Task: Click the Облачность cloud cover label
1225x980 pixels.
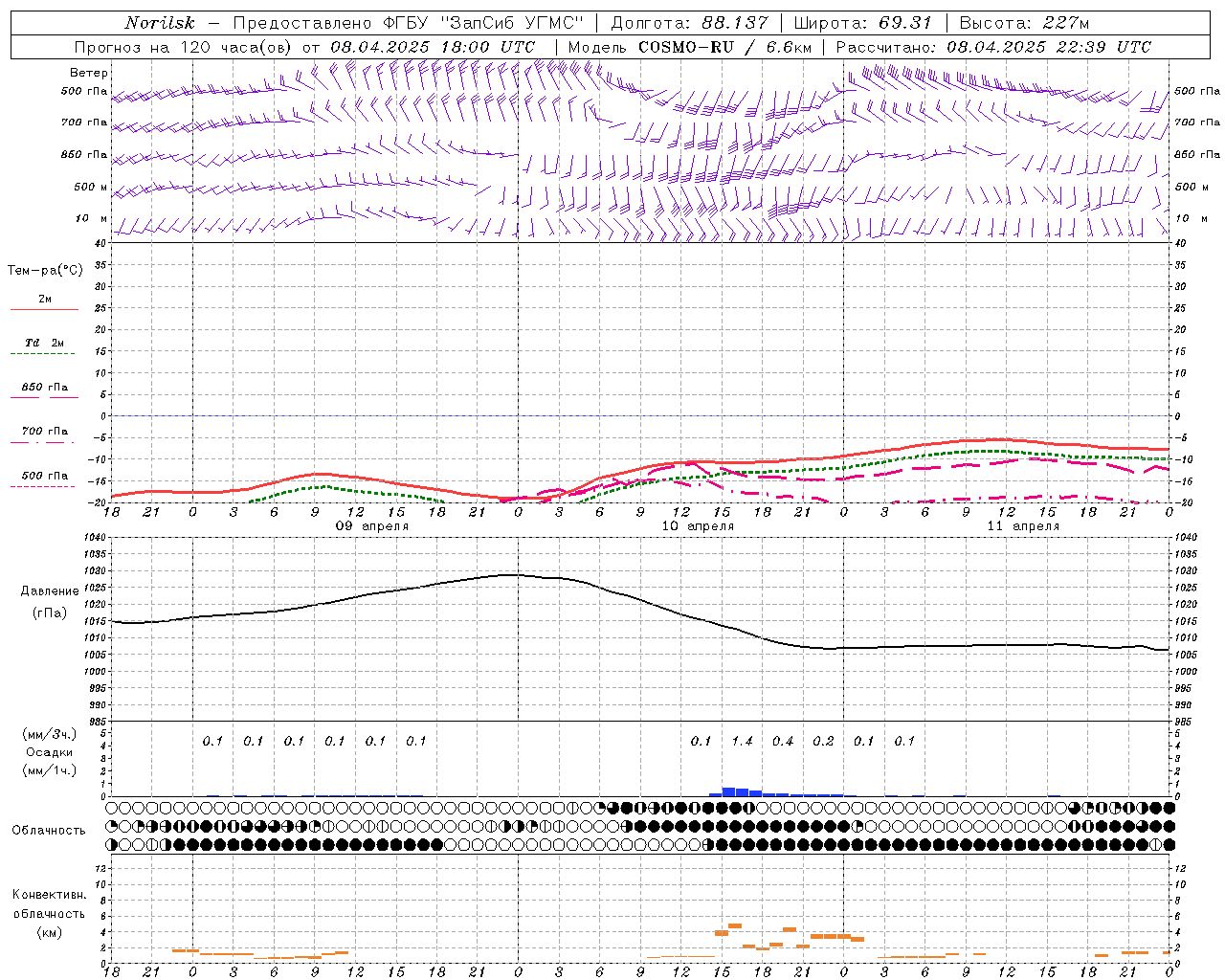Action: point(49,830)
